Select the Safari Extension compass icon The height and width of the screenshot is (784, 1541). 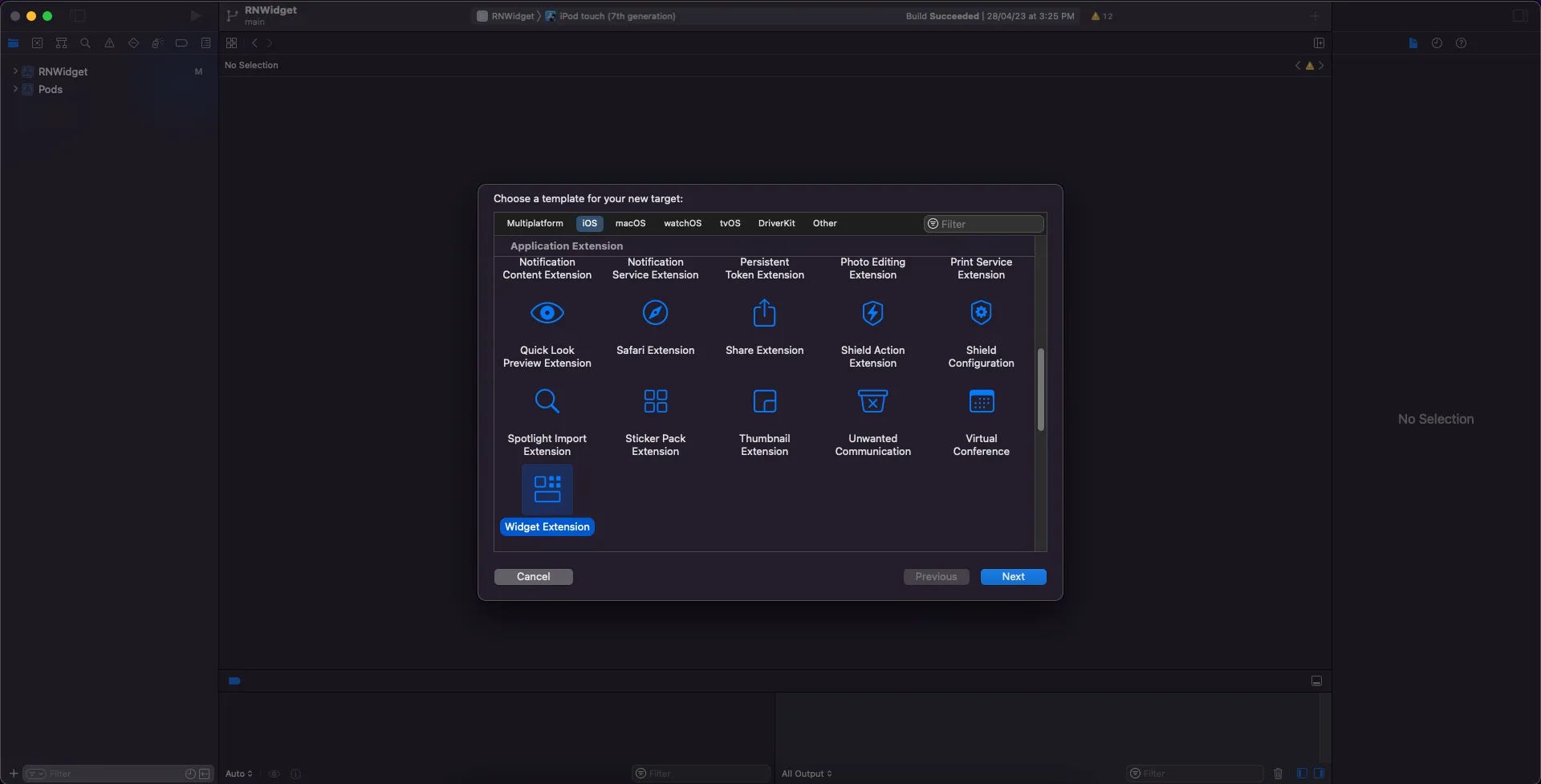[656, 313]
